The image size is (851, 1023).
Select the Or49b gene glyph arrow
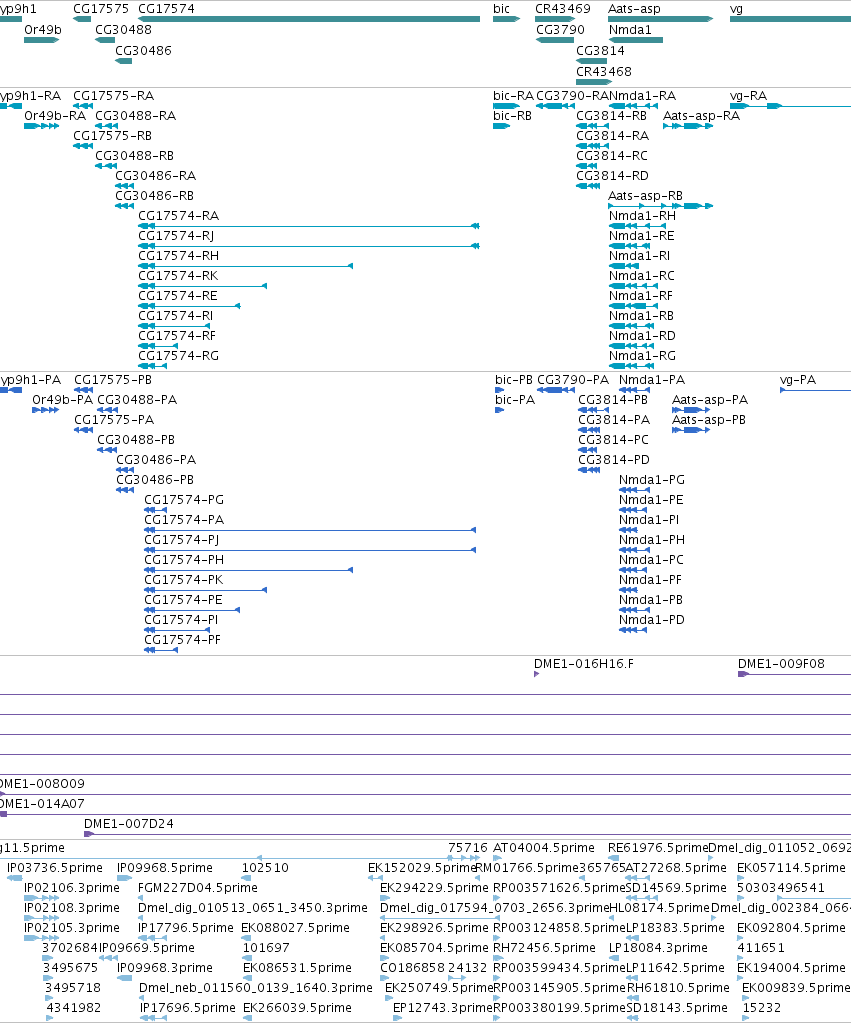[x=42, y=40]
